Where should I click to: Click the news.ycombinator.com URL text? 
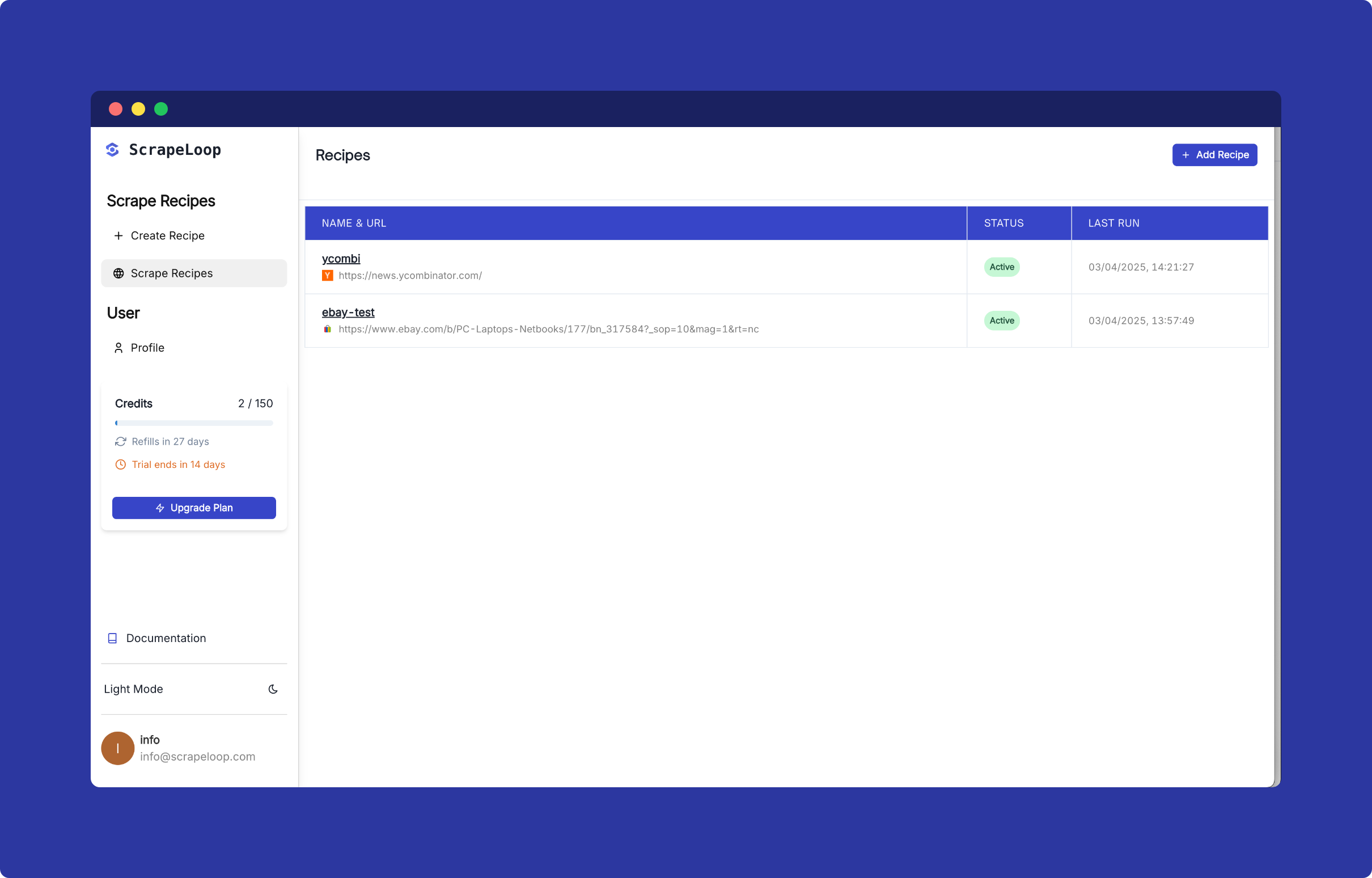click(x=410, y=276)
